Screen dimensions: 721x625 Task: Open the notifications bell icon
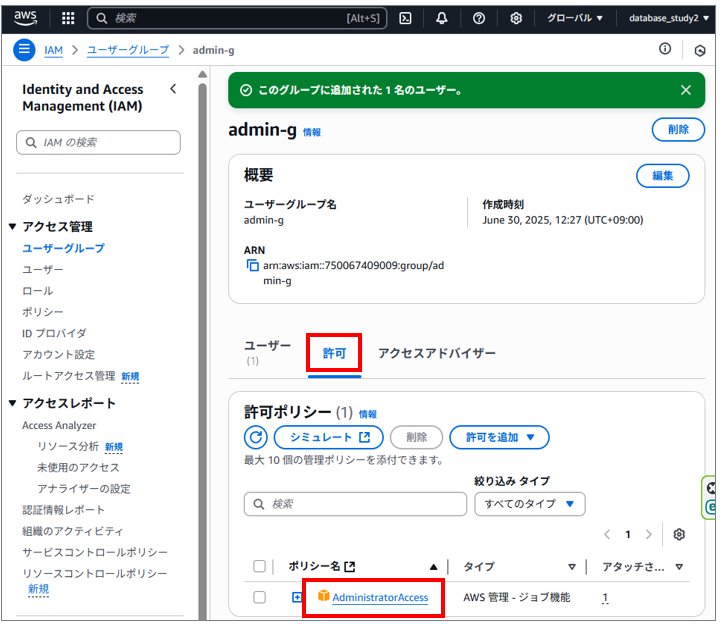[441, 18]
